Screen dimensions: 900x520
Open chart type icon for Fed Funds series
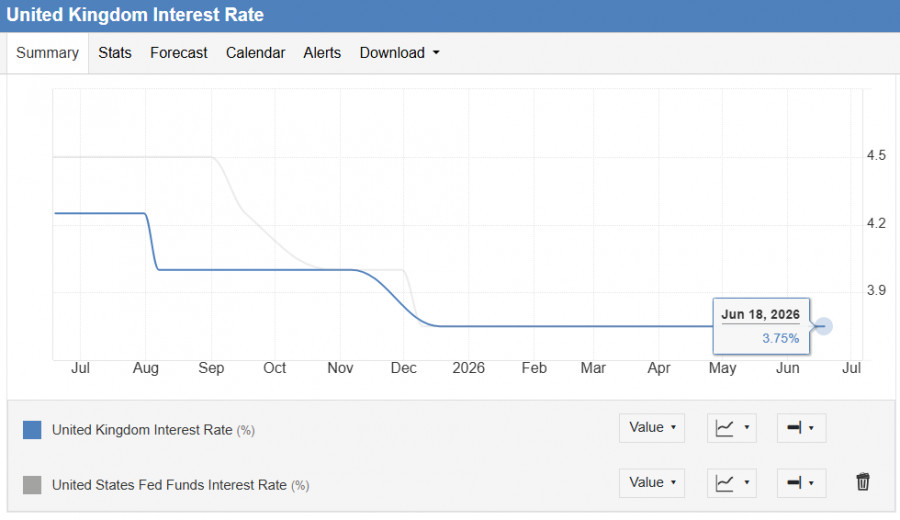[731, 483]
